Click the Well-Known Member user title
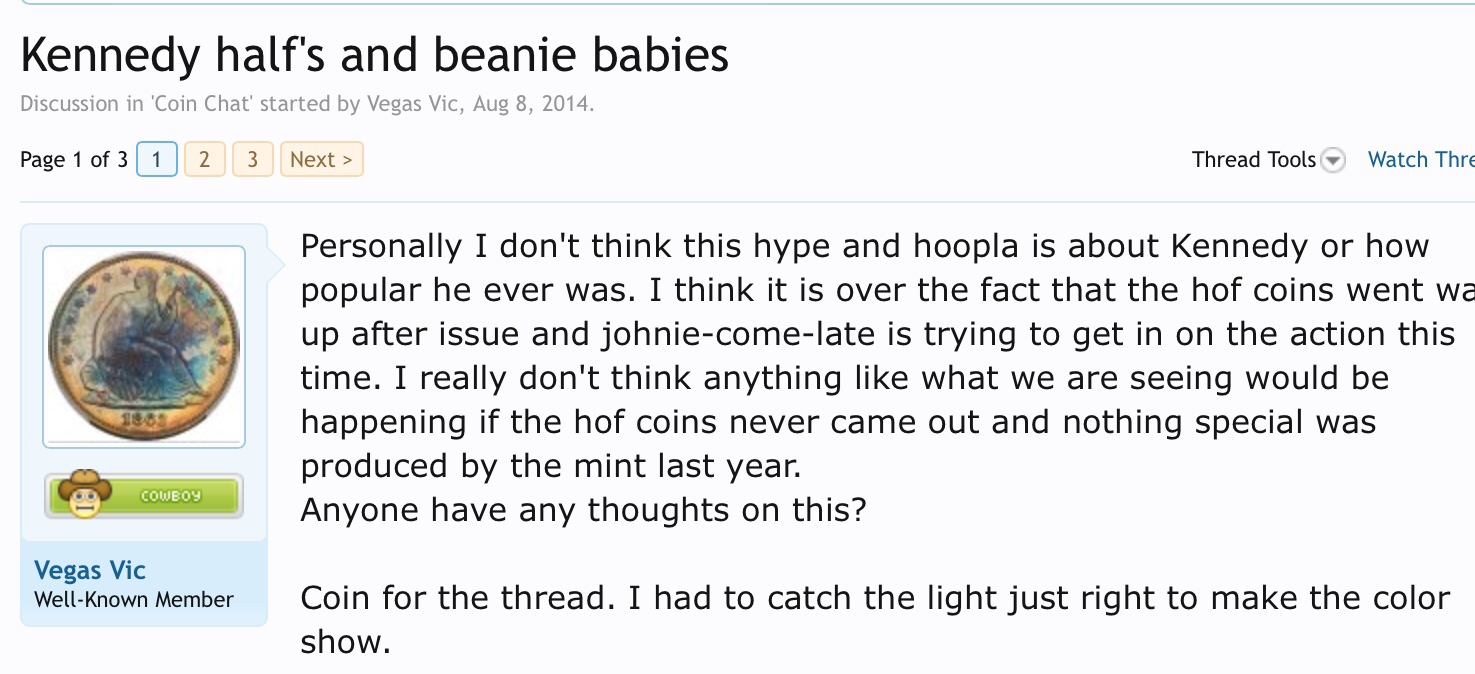The height and width of the screenshot is (674, 1475). point(134,600)
